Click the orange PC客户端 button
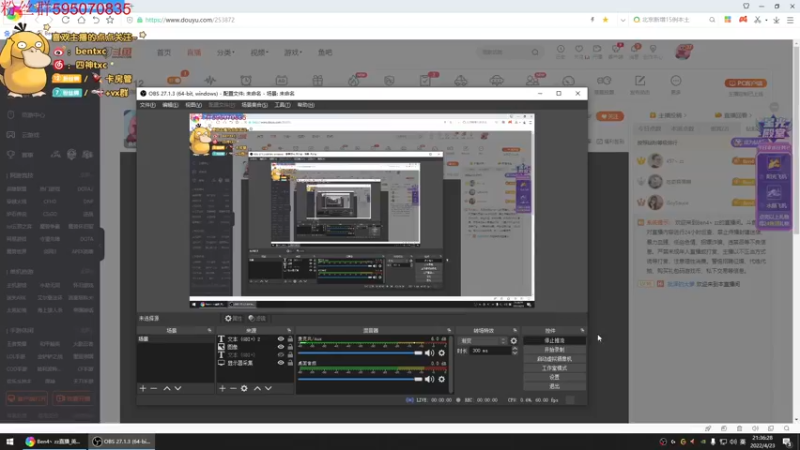 point(746,83)
